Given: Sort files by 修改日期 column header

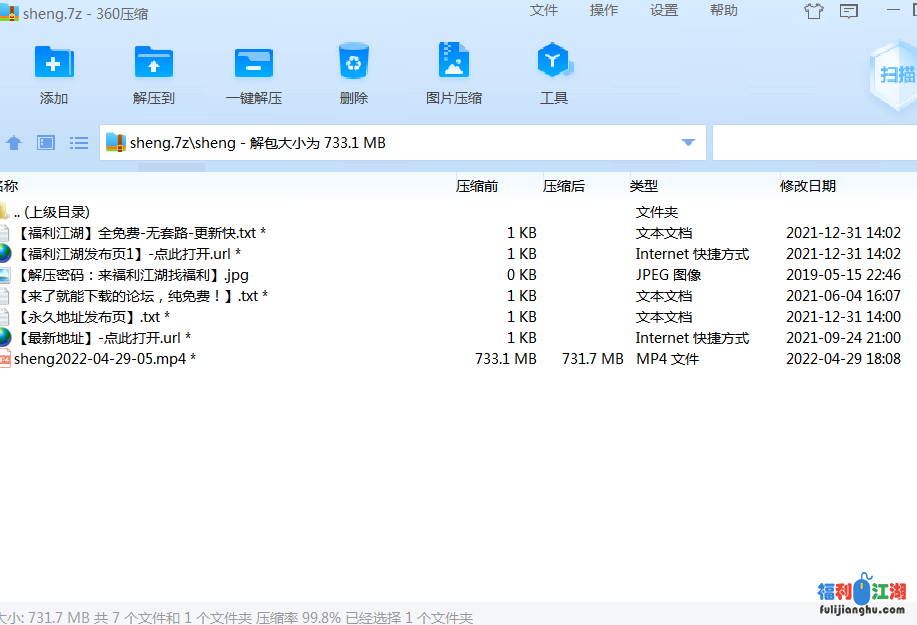Looking at the screenshot, I should pyautogui.click(x=808, y=186).
